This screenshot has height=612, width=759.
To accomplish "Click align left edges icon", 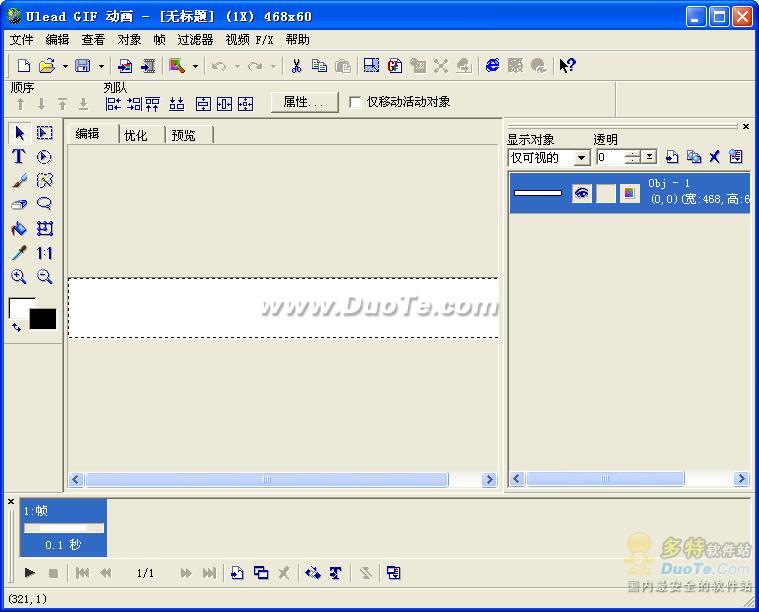I will click(113, 104).
